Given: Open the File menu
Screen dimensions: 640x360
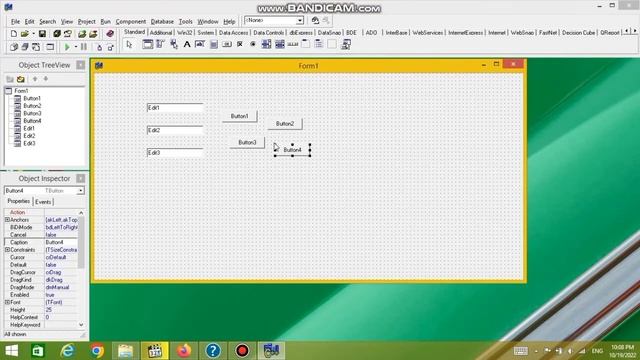Looking at the screenshot, I should (x=15, y=22).
